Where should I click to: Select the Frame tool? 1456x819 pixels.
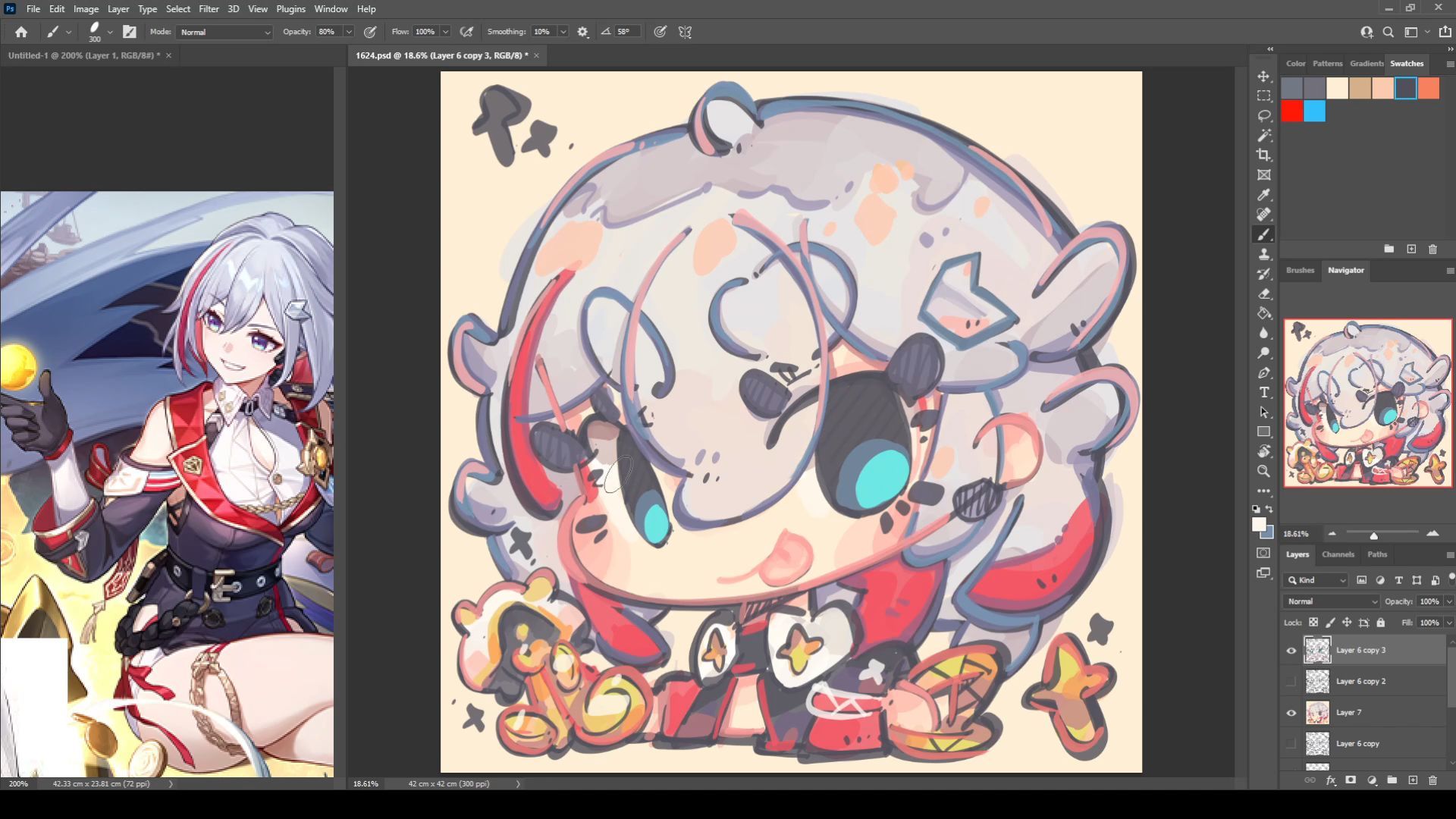[1263, 175]
